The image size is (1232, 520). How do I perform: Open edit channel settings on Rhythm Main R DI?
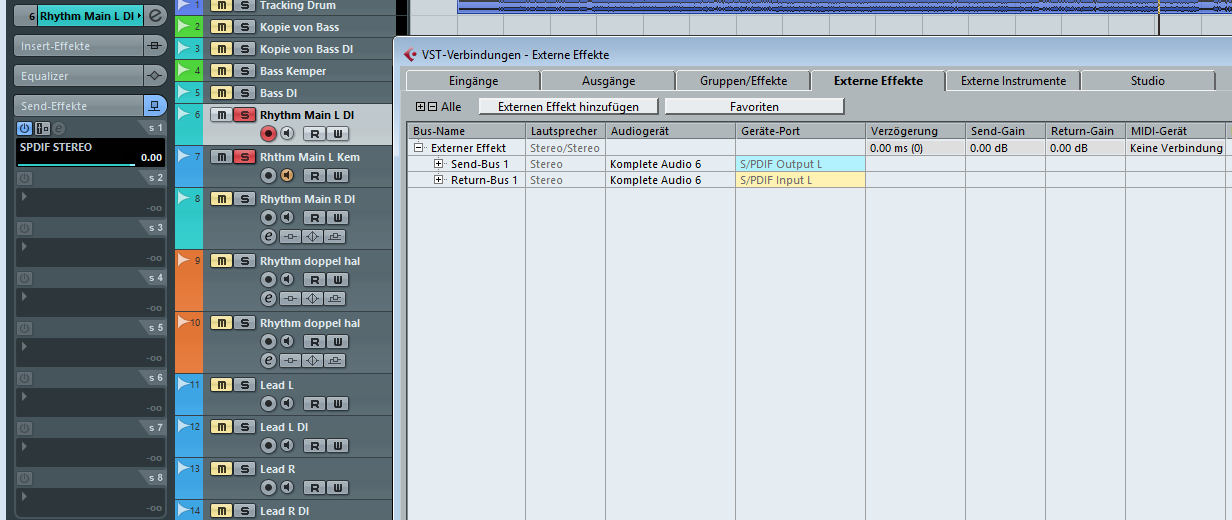(x=268, y=237)
